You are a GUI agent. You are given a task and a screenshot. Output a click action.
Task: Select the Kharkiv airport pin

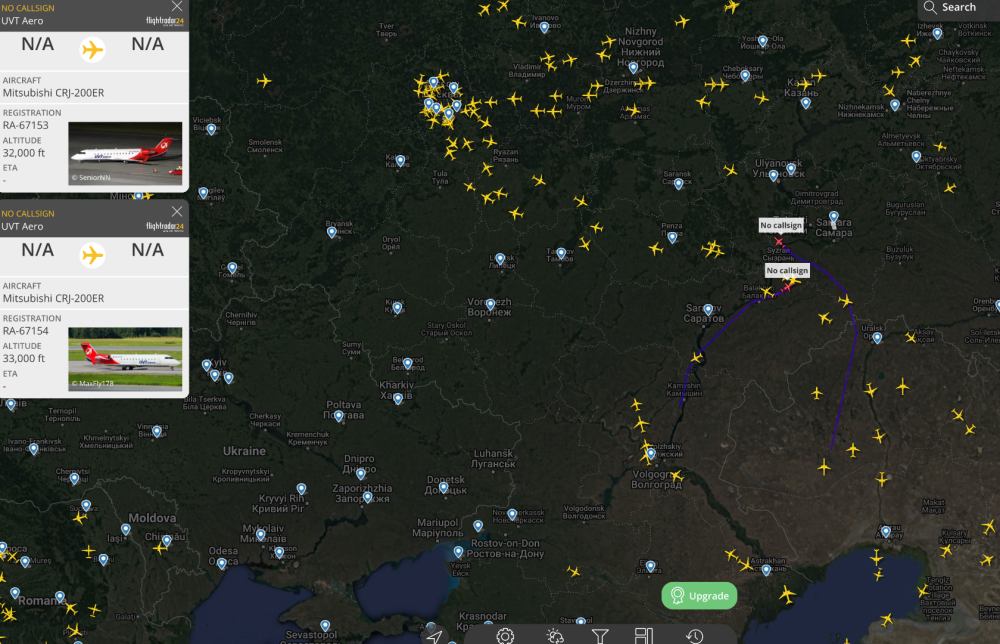tap(397, 397)
